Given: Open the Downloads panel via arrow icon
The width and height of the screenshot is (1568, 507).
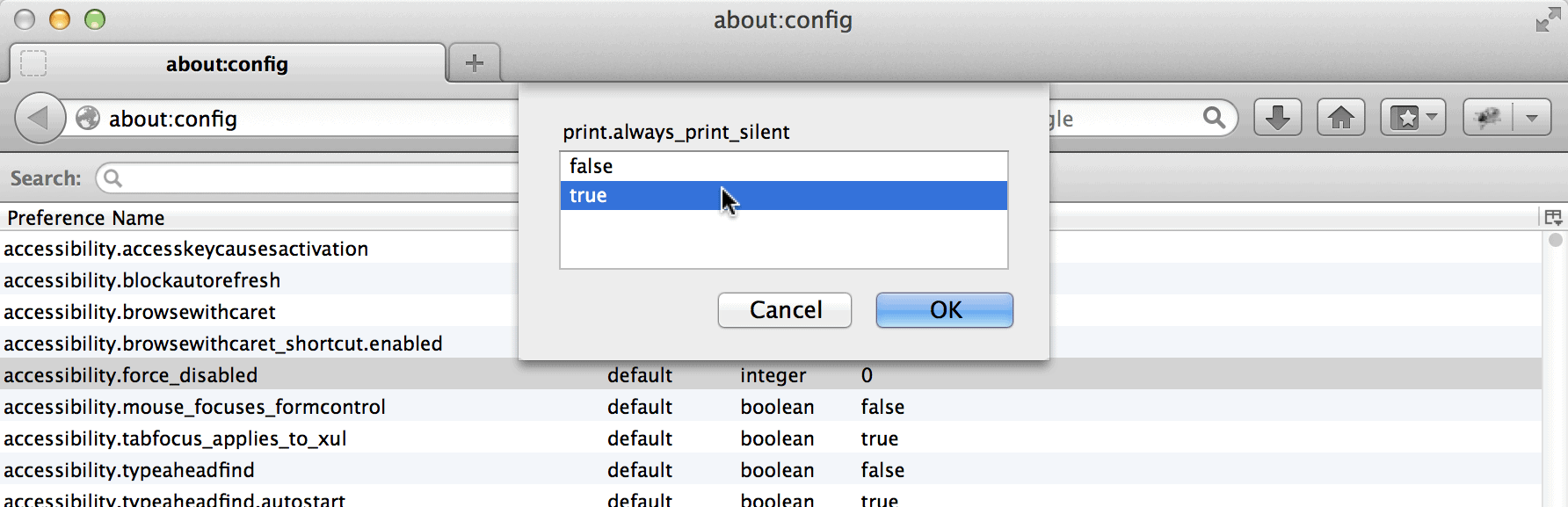Looking at the screenshot, I should coord(1277,117).
